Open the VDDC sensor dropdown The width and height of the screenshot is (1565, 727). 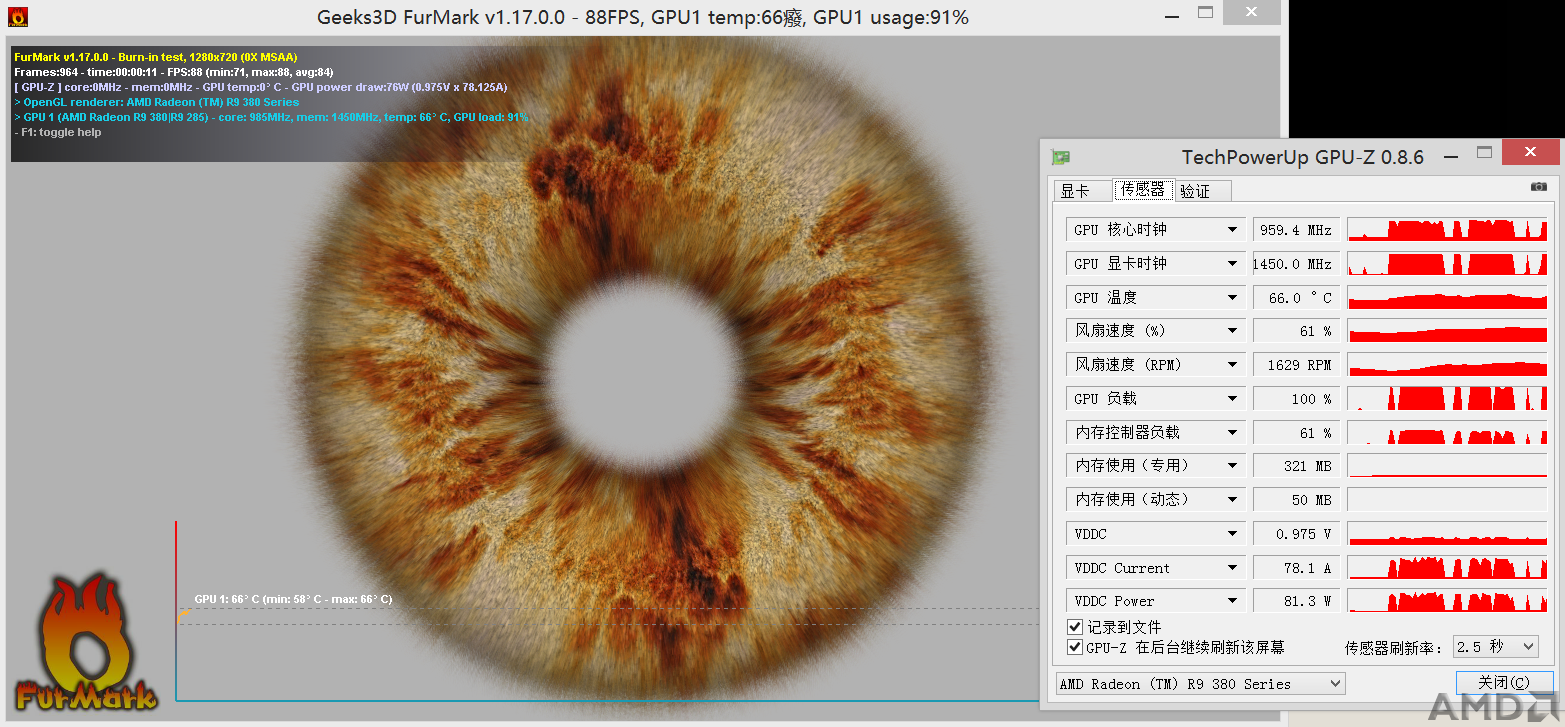point(1233,534)
